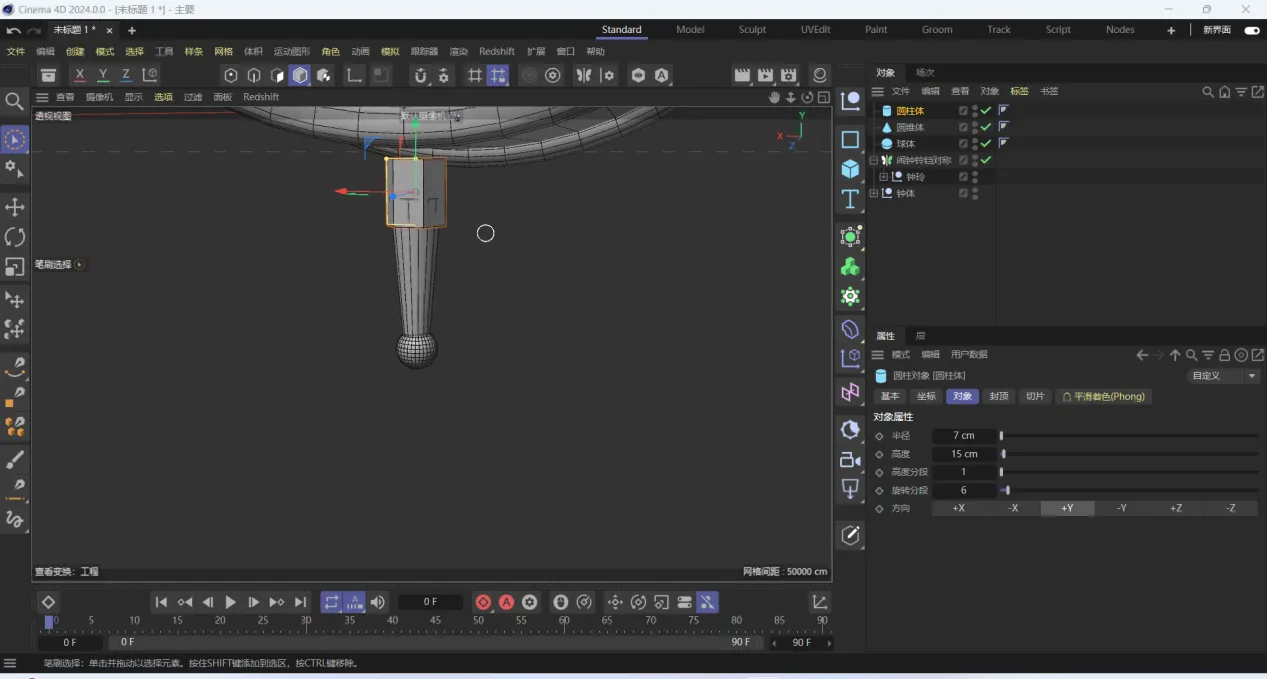The height and width of the screenshot is (679, 1267).
Task: Click the Scale tool icon
Action: (15, 267)
